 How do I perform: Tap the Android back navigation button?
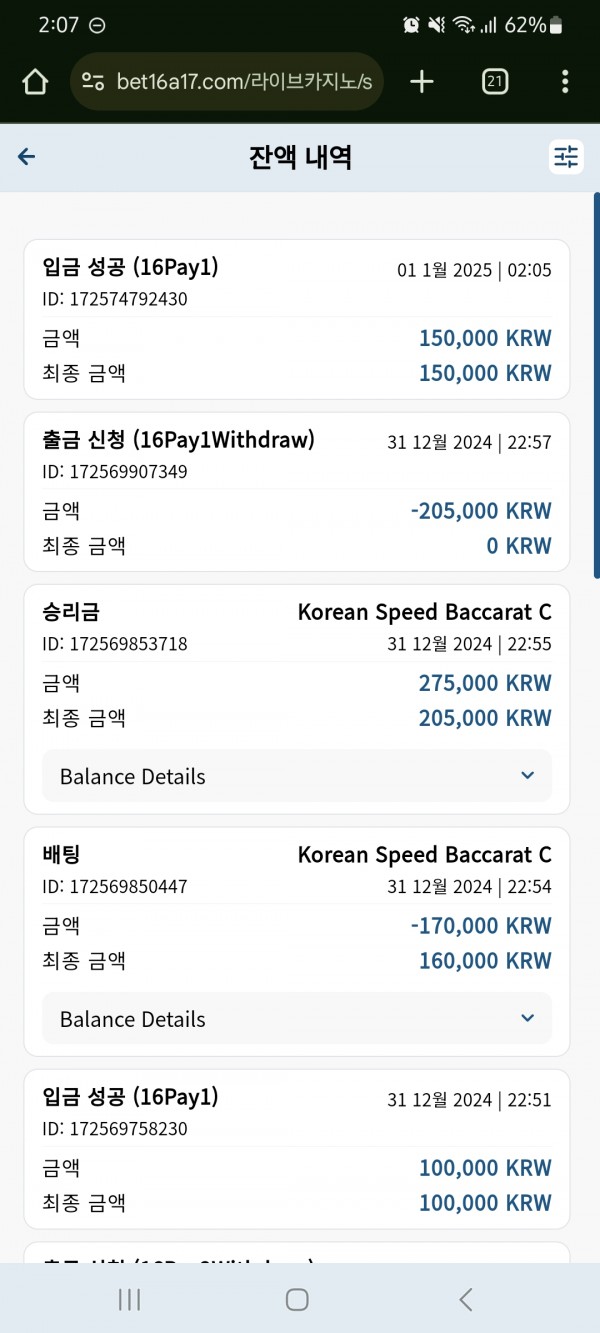coord(465,1299)
